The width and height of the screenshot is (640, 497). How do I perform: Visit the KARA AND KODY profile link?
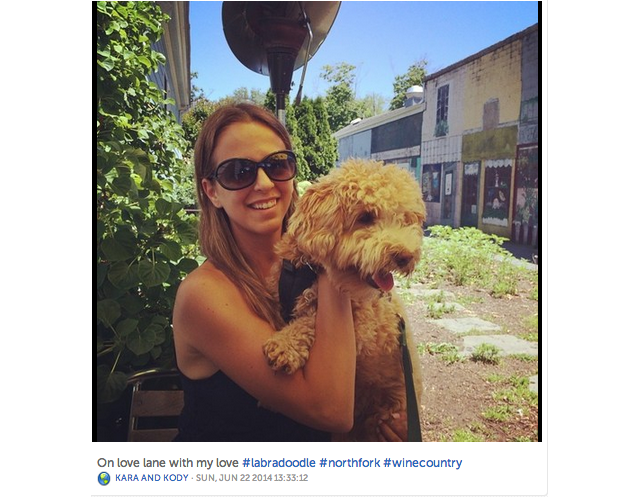click(151, 478)
